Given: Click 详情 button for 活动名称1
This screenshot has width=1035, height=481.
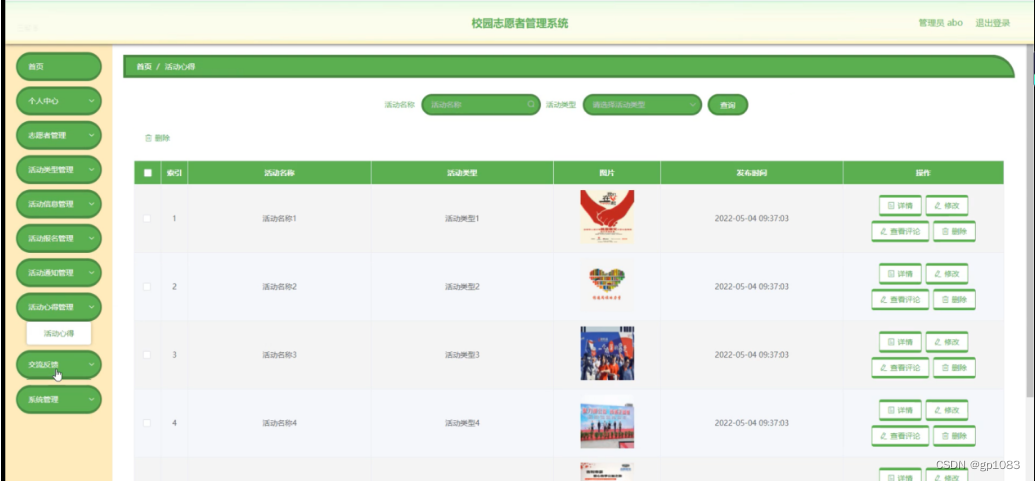Looking at the screenshot, I should [900, 205].
